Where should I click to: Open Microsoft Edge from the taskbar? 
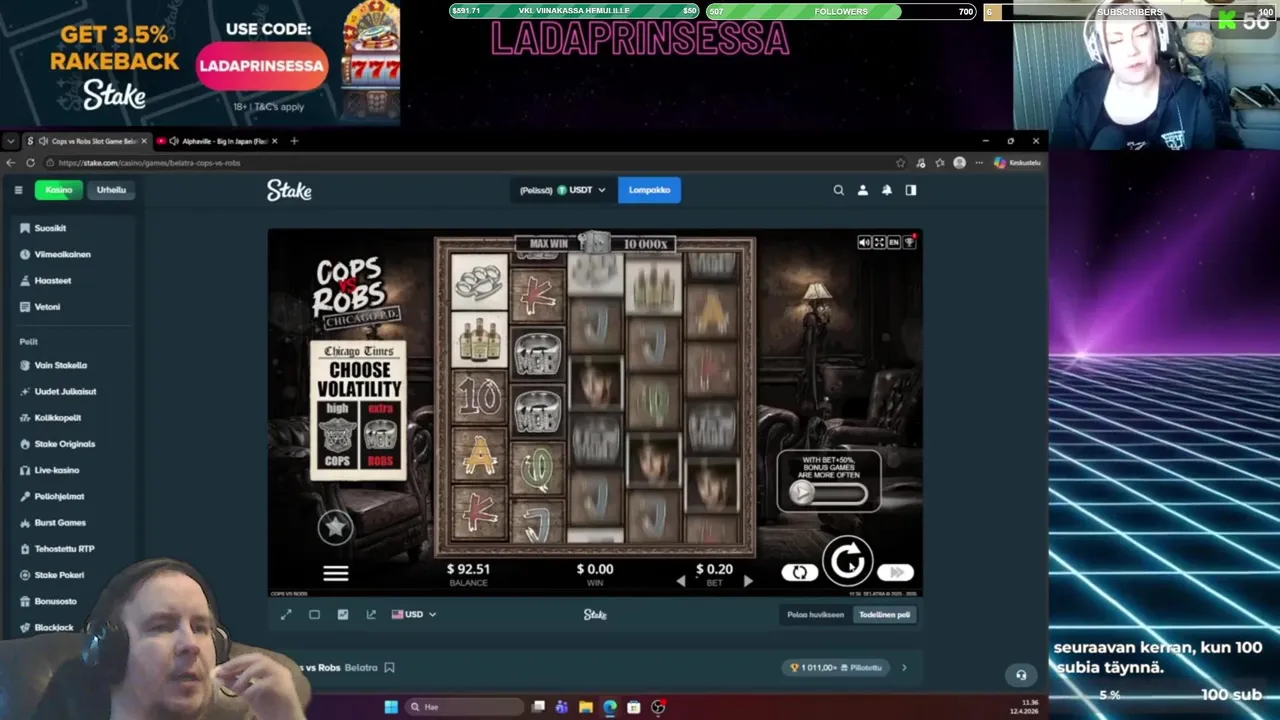(610, 707)
